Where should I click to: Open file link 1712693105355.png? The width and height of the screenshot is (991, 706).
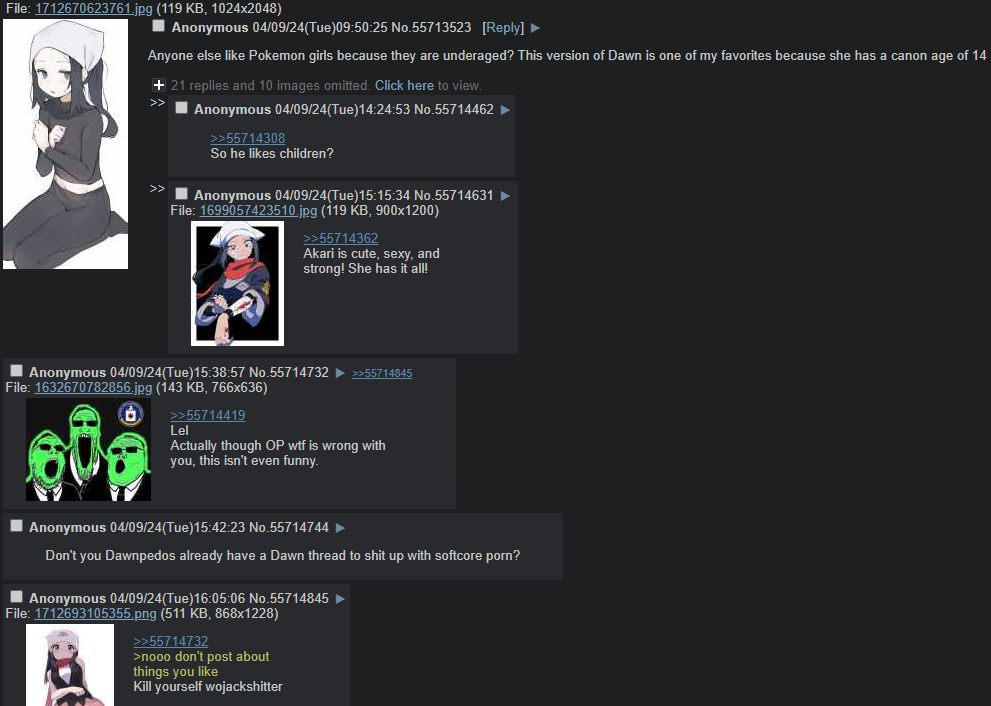[95, 614]
